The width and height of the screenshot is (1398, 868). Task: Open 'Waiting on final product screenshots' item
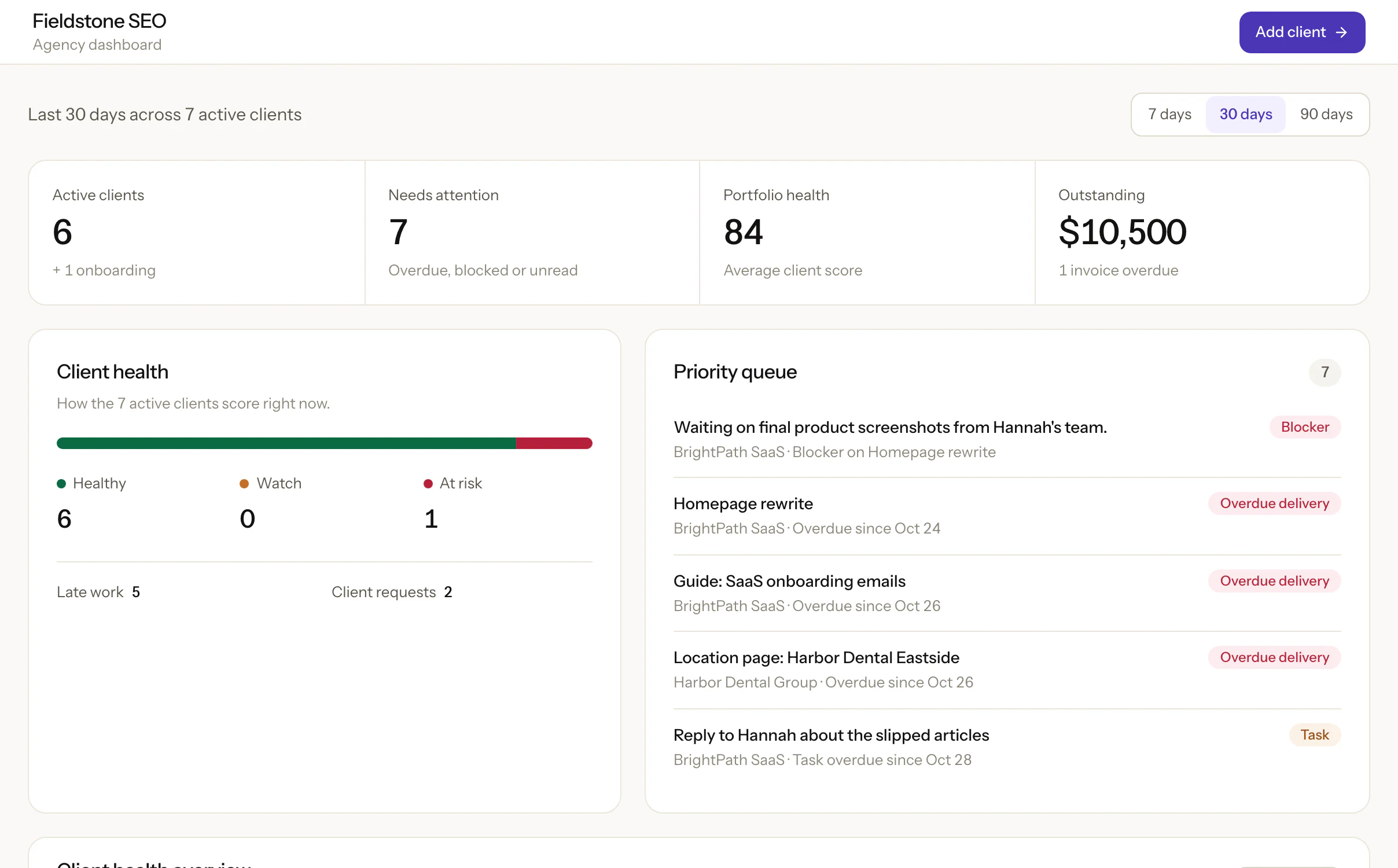click(1007, 439)
